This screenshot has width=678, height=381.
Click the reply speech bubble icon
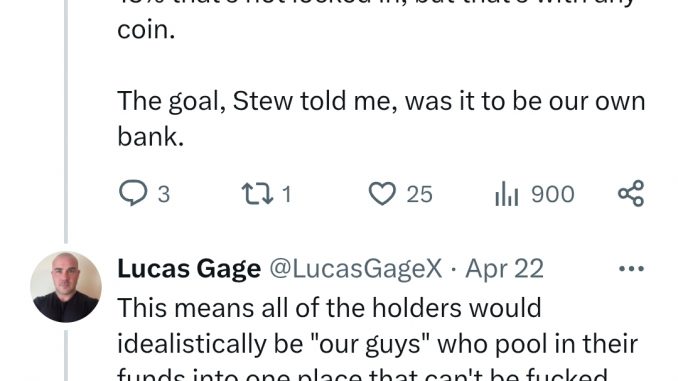point(133,193)
